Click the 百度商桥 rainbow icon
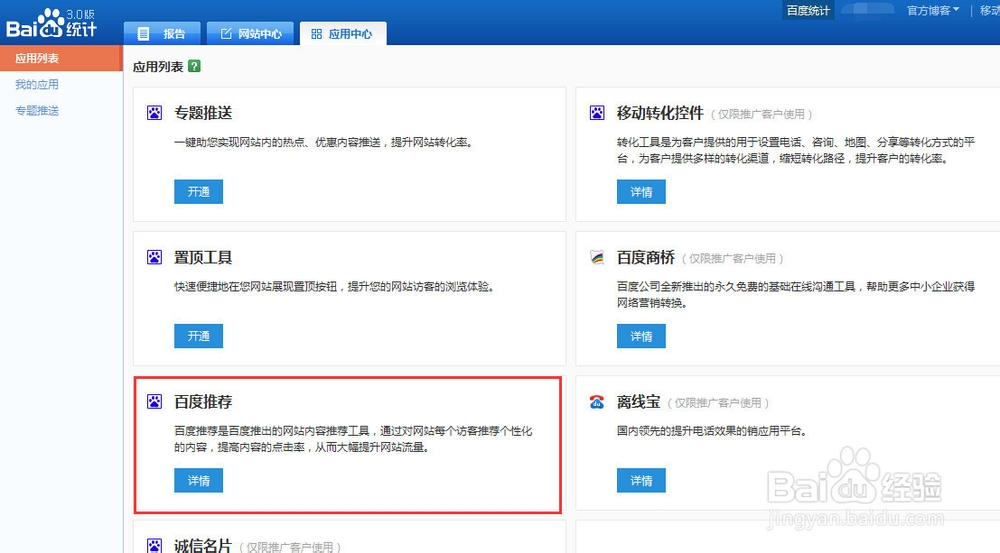Viewport: 1000px width, 553px height. 597,257
